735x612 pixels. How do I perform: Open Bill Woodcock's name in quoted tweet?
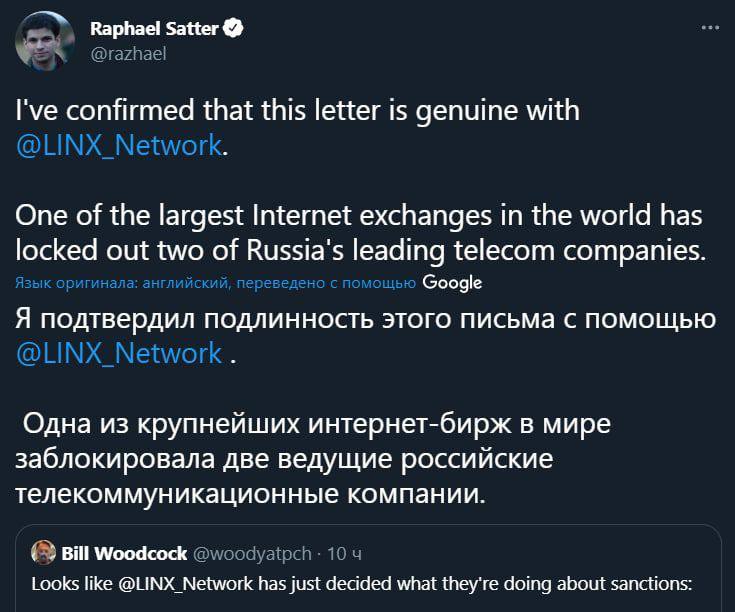tap(124, 553)
